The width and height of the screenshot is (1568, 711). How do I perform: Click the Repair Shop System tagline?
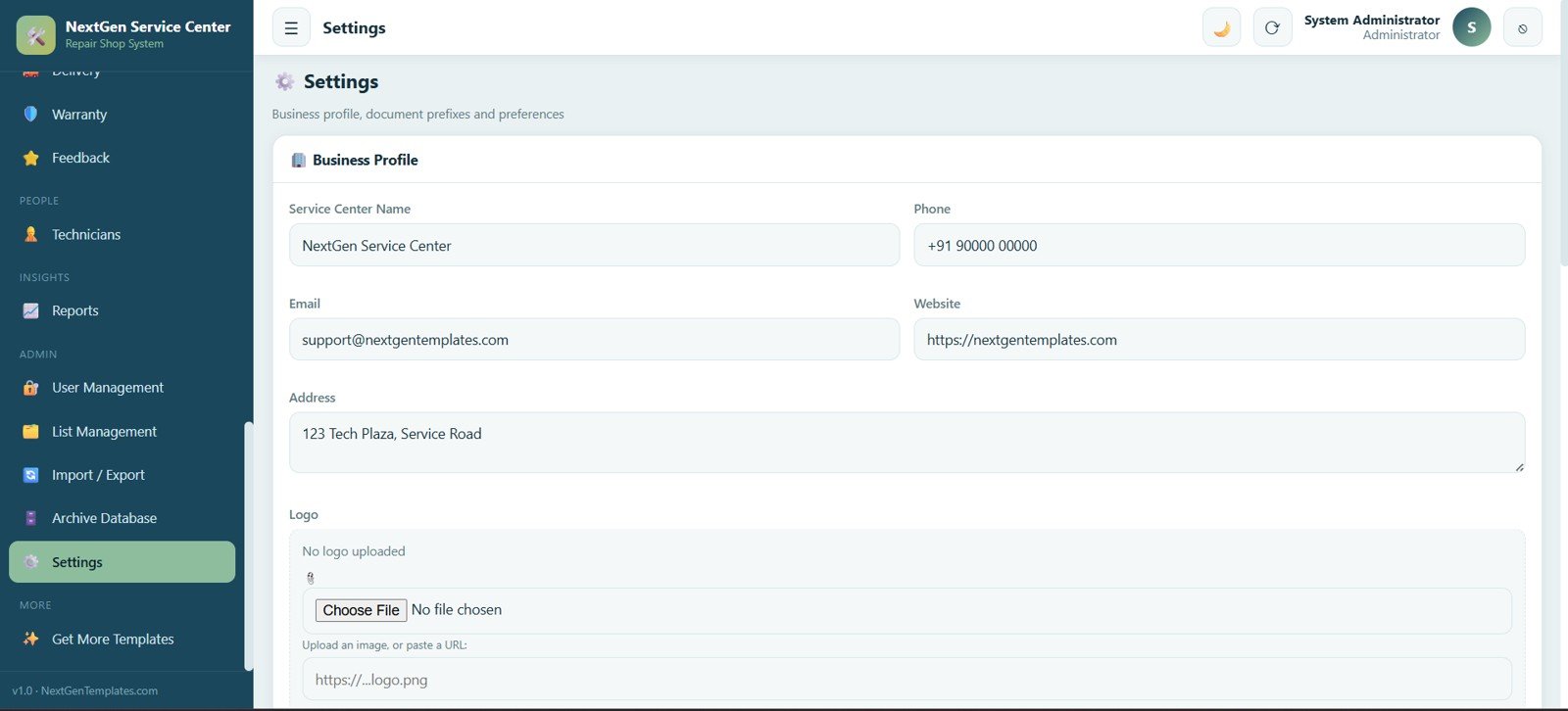115,44
